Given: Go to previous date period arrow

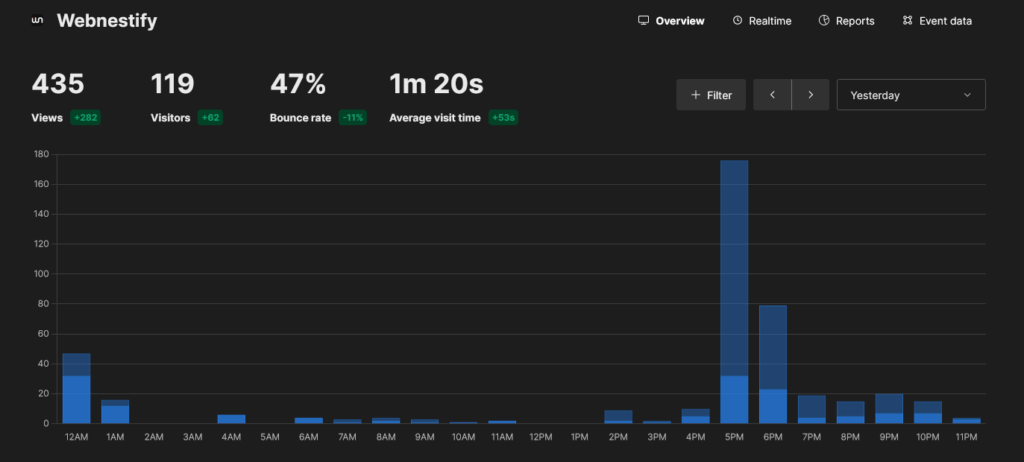Looking at the screenshot, I should [x=772, y=95].
